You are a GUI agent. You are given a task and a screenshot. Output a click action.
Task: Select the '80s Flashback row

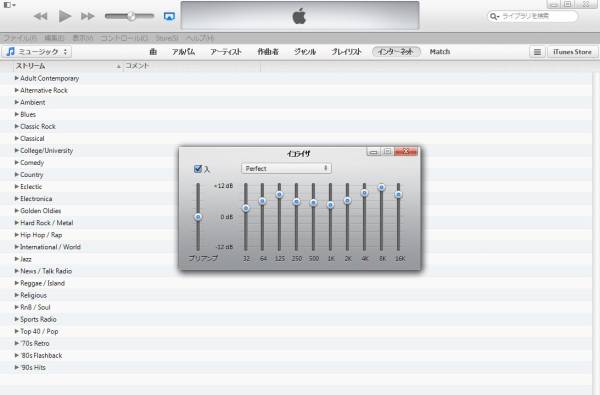[x=297, y=356]
